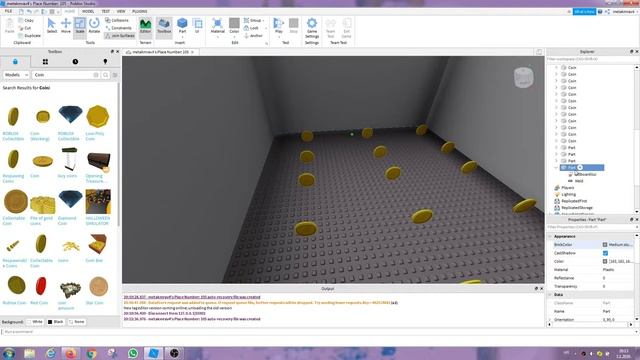Screen dimensions: 640x360
Task: Click Cut in the Clipboard group
Action: [x=25, y=28]
